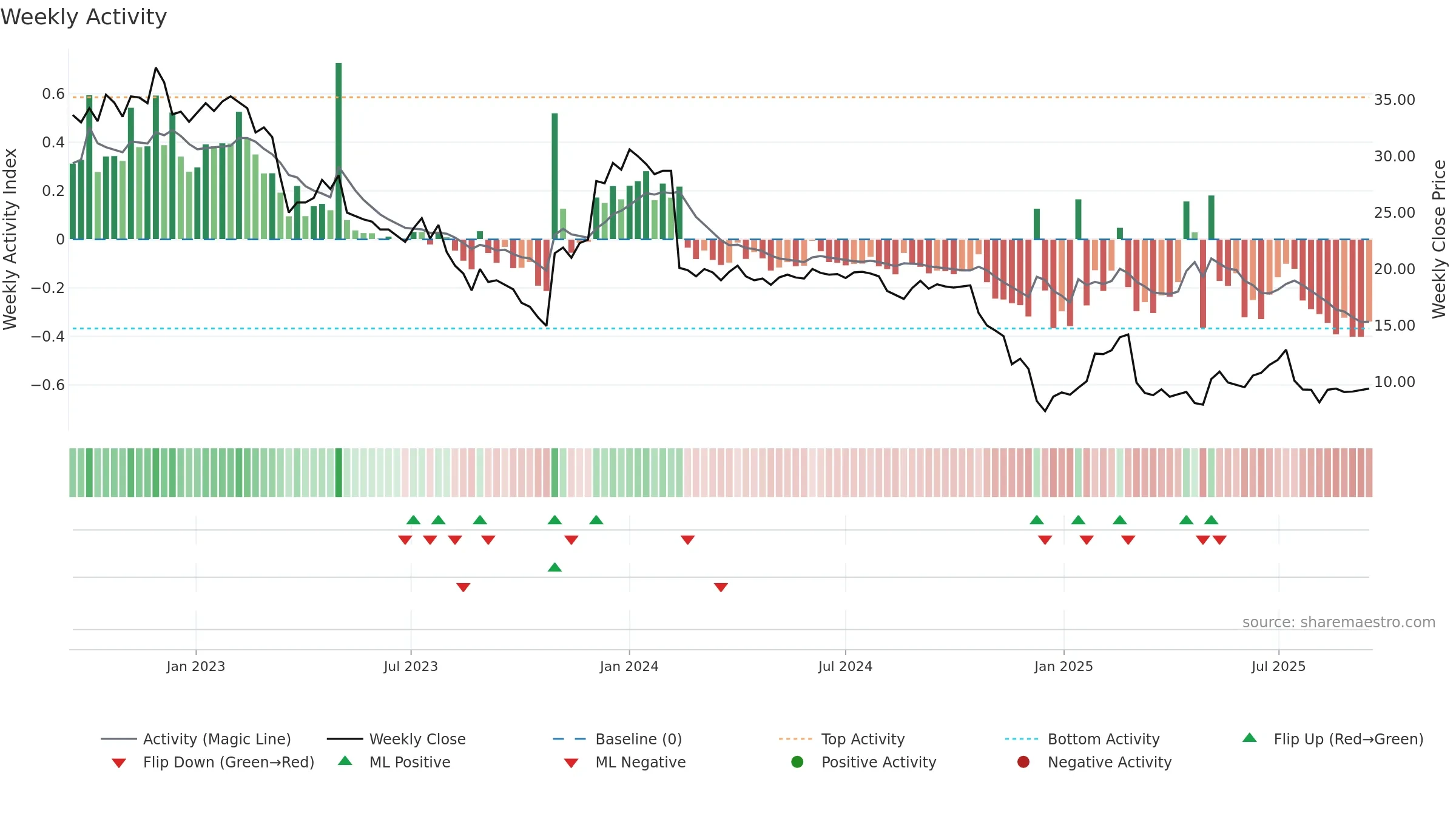Viewport: 1456px width, 819px height.
Task: Click the Weekly Activity chart title
Action: [x=84, y=17]
